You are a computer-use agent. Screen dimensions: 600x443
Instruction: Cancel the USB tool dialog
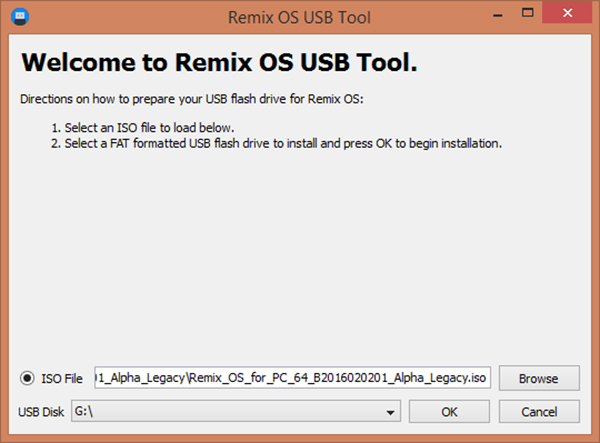click(539, 412)
